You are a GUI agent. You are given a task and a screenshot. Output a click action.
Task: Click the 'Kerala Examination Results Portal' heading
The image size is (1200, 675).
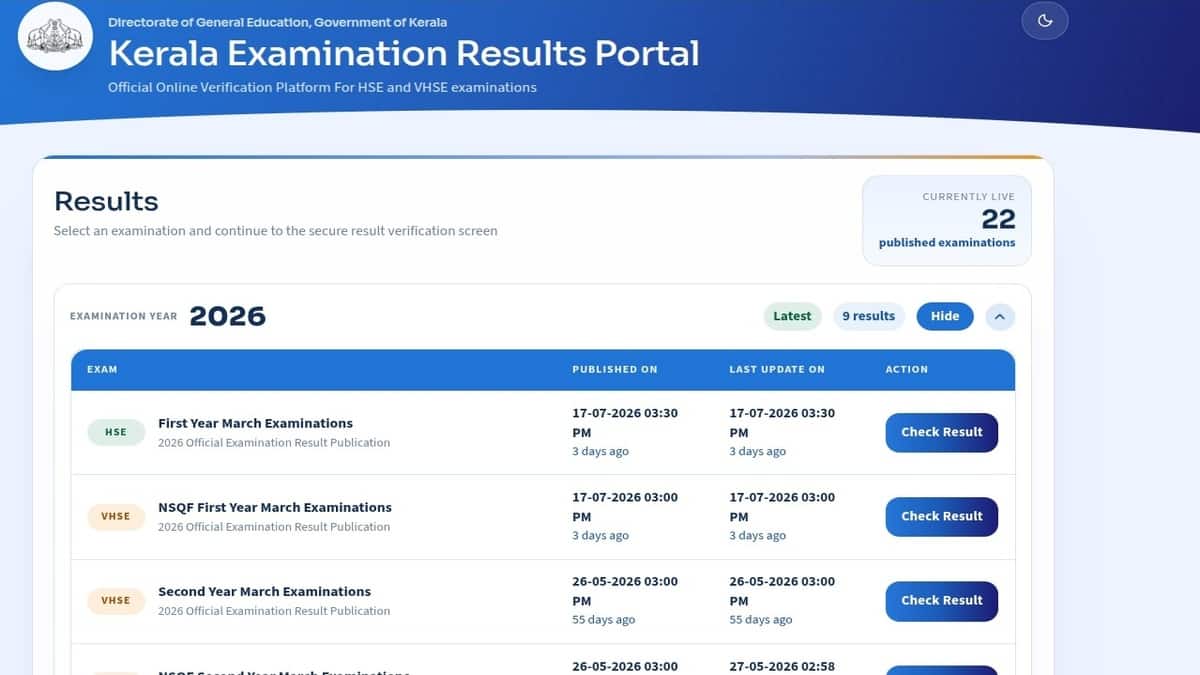[404, 53]
